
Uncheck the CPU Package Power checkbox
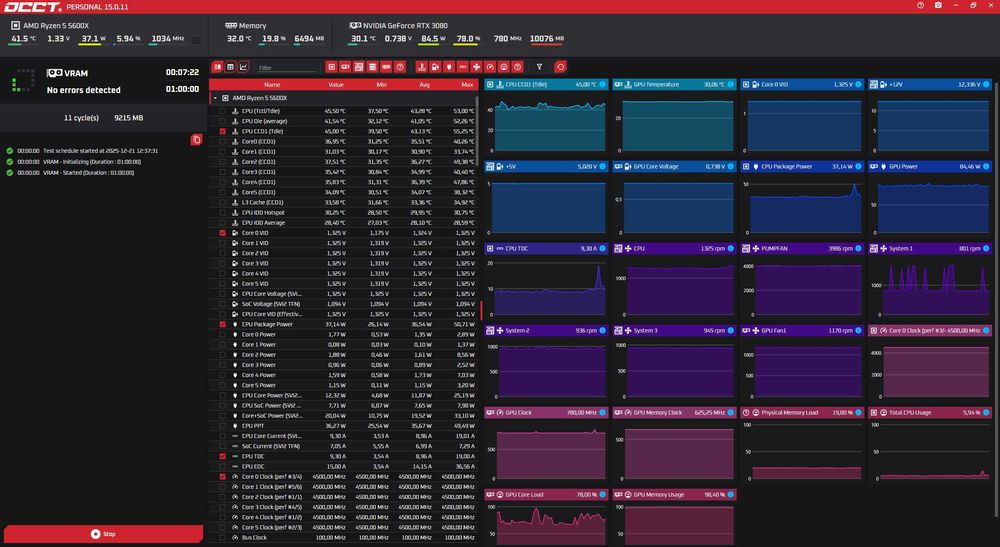pyautogui.click(x=223, y=325)
